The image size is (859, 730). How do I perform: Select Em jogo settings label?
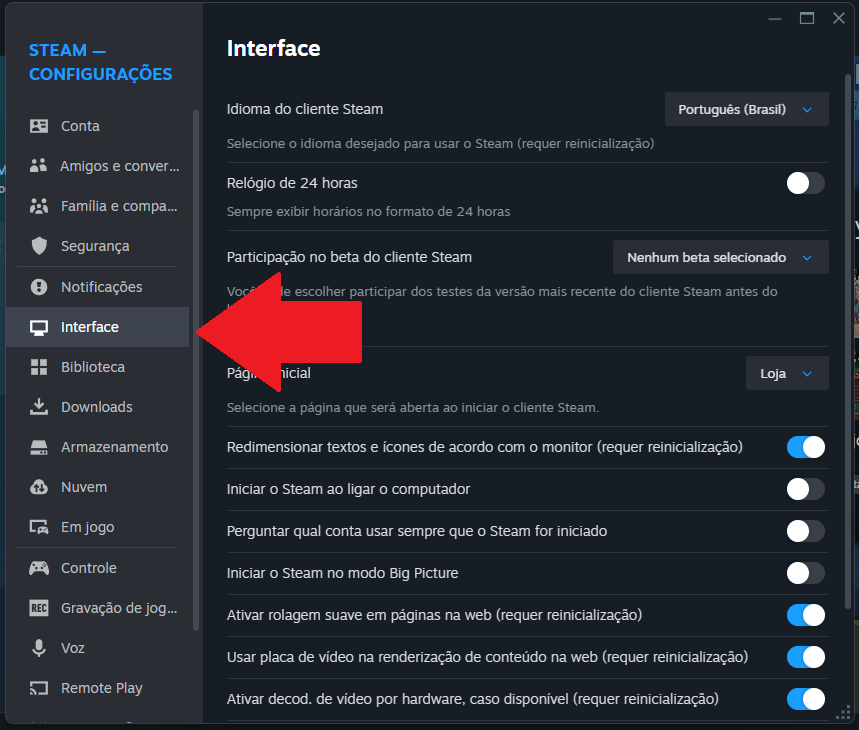click(88, 527)
